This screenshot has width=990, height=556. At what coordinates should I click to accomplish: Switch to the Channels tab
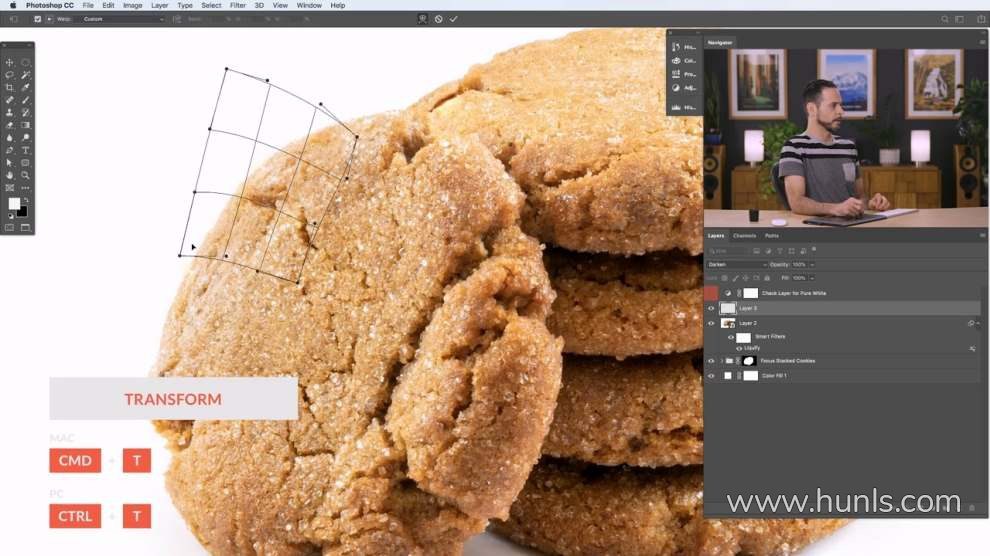[744, 235]
